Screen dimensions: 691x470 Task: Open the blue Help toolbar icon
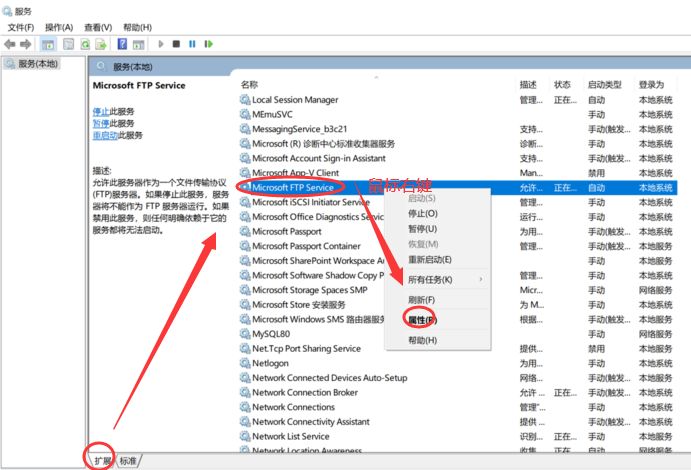pyautogui.click(x=122, y=44)
